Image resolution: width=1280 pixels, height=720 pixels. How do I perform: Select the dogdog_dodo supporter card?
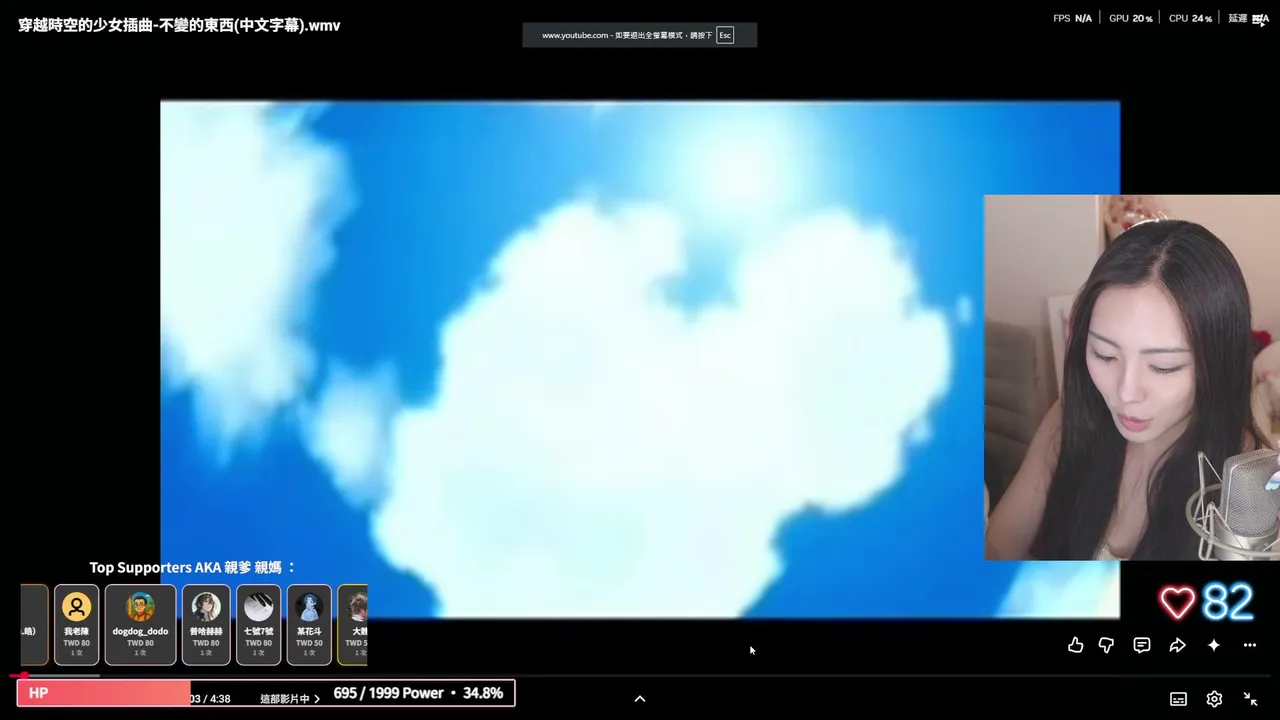click(x=140, y=625)
